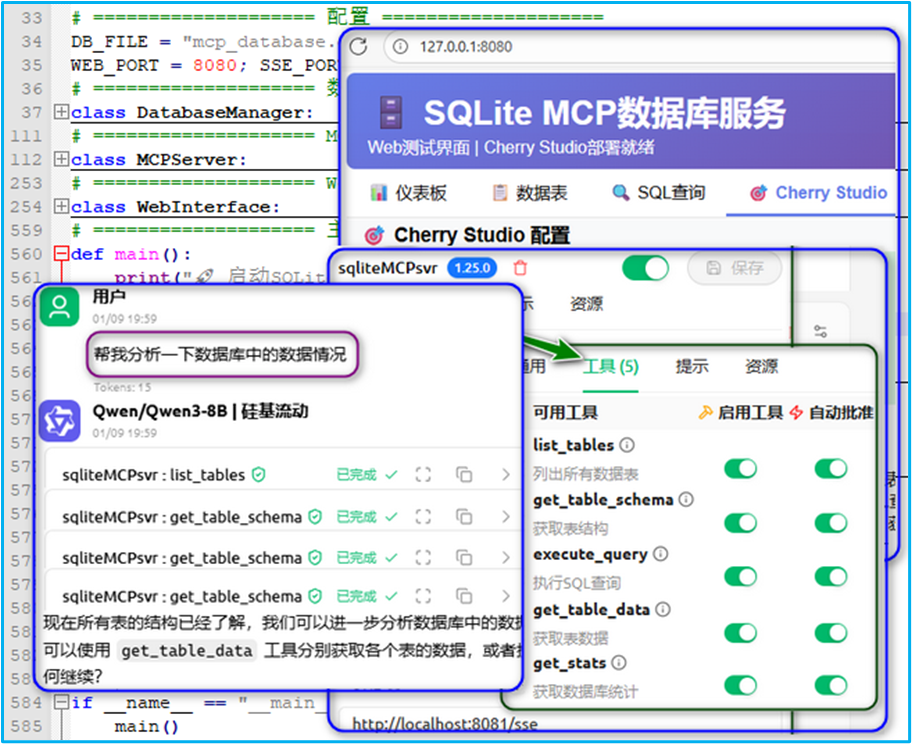This screenshot has height=744, width=912.
Task: Show info for the get_table_schema tool
Action: [686, 500]
